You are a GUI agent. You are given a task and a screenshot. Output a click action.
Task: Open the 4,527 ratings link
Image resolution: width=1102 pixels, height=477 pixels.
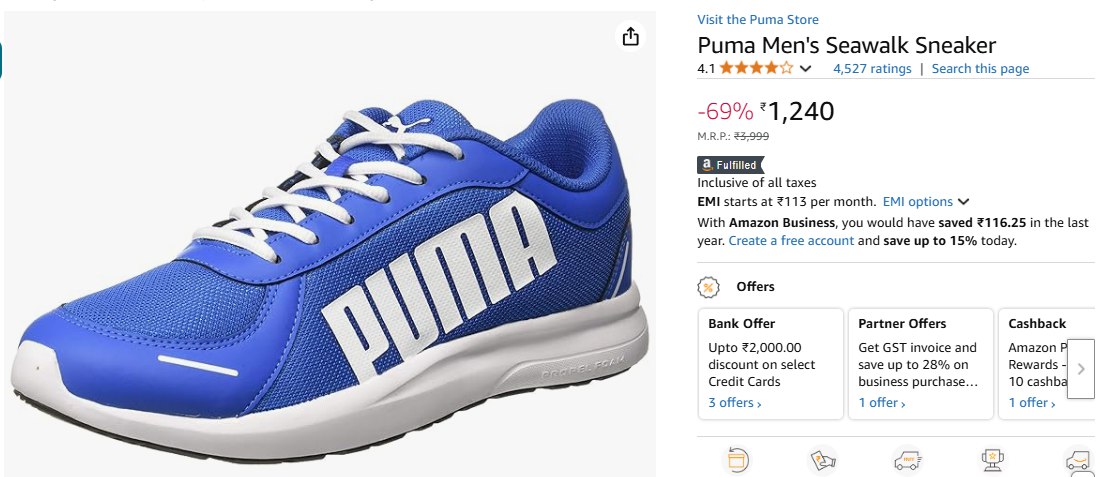coord(872,69)
